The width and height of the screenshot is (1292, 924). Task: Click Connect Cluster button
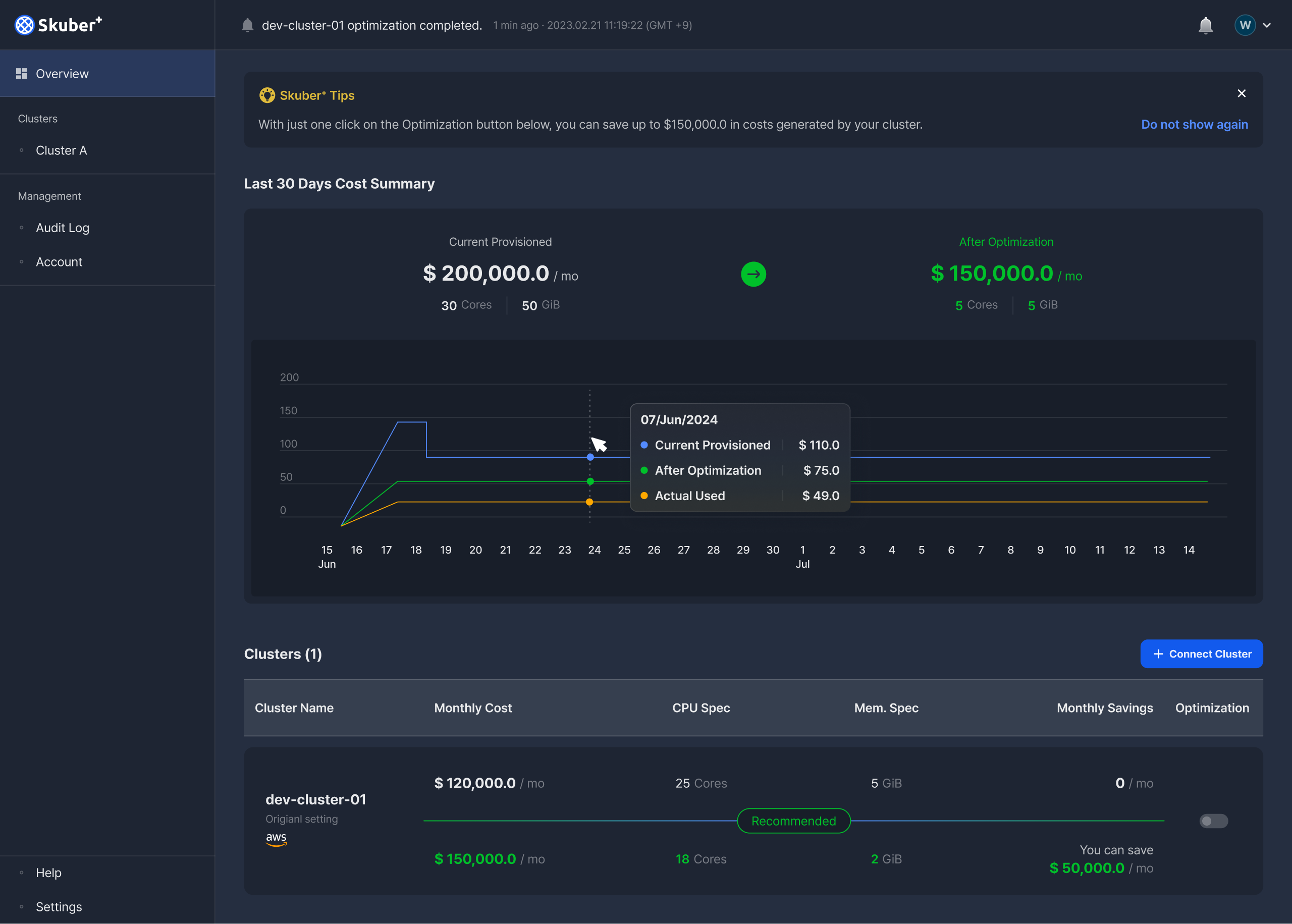pos(1201,654)
